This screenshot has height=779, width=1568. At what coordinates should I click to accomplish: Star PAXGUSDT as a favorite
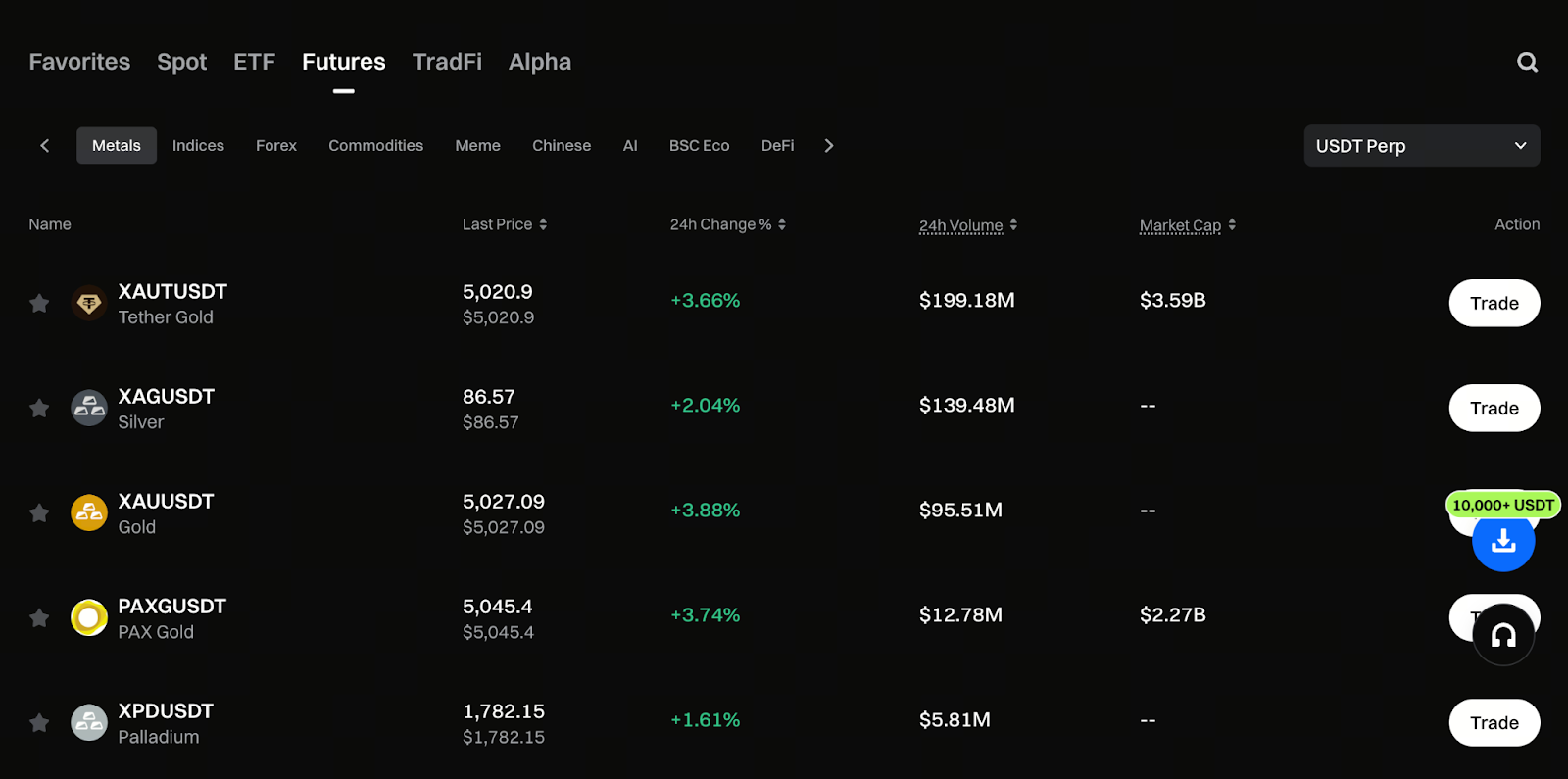(39, 618)
